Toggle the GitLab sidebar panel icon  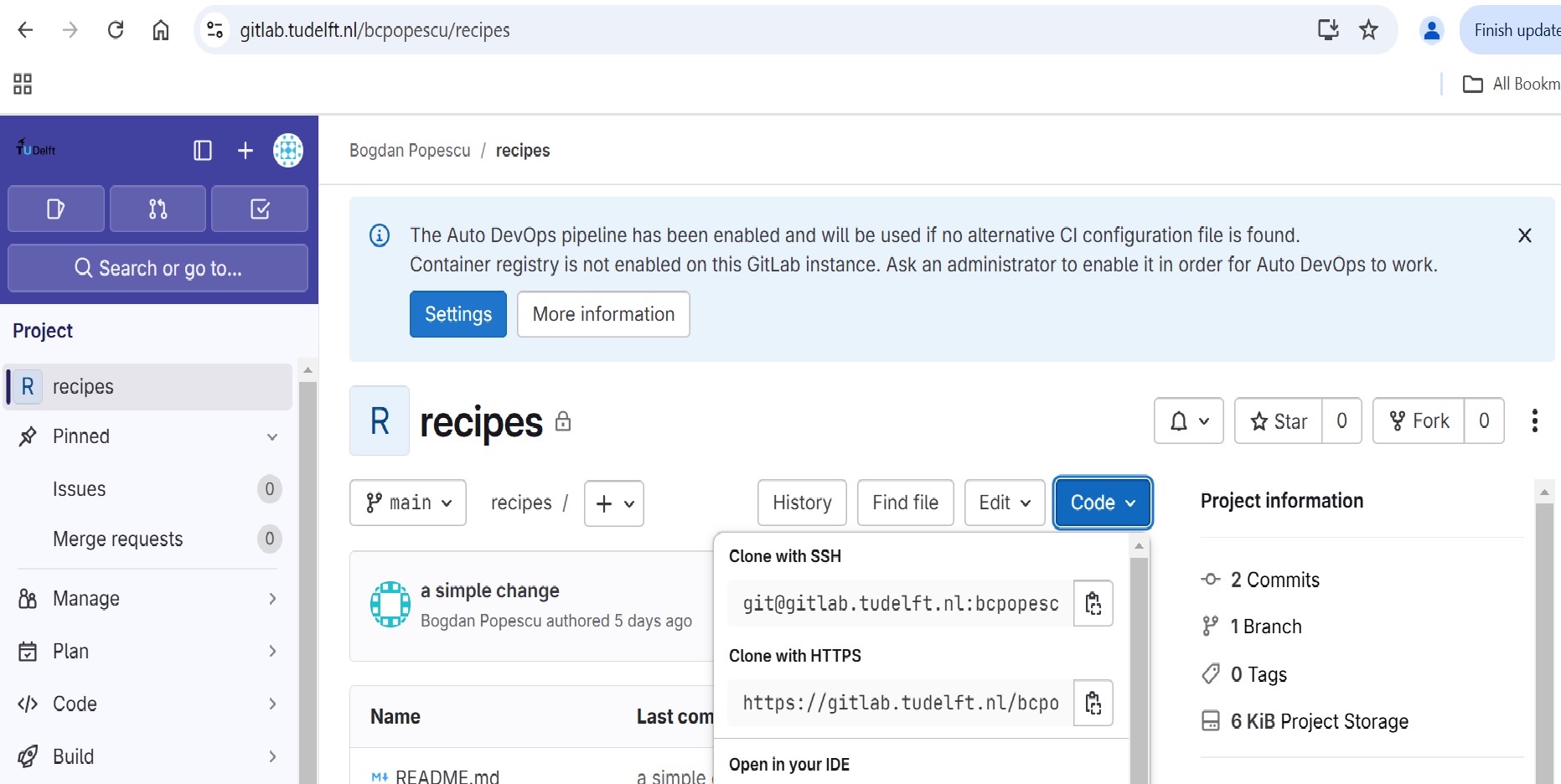203,150
